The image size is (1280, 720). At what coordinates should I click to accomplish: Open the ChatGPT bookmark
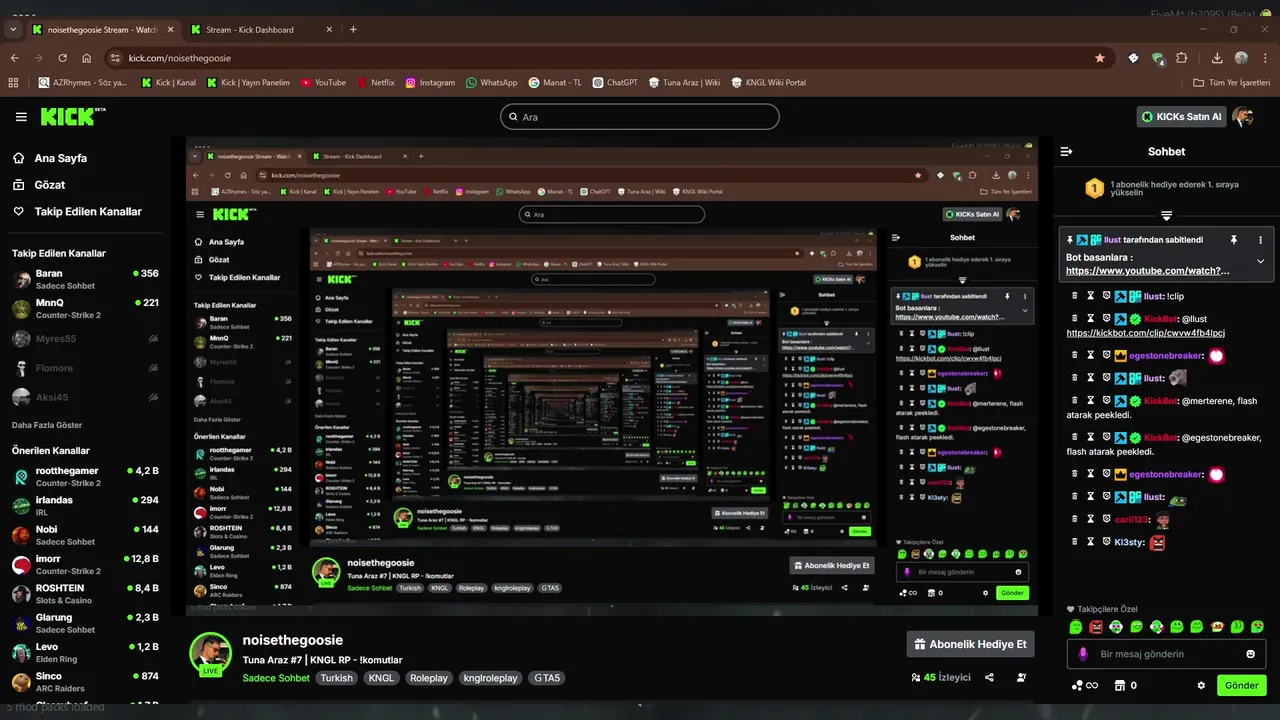pyautogui.click(x=615, y=83)
